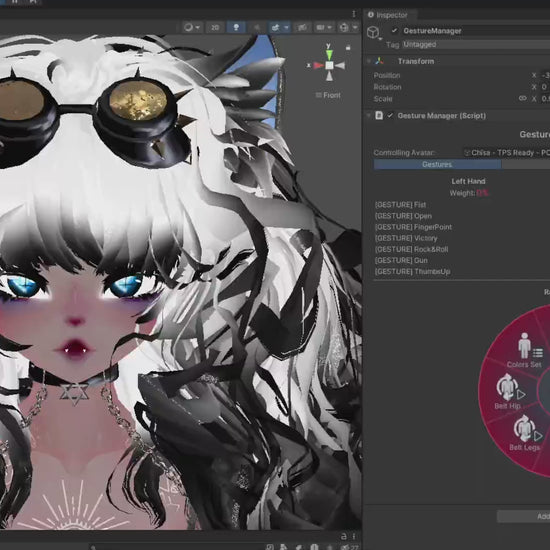Select the [GESTURE] FingerPoint entry

[x=413, y=227]
